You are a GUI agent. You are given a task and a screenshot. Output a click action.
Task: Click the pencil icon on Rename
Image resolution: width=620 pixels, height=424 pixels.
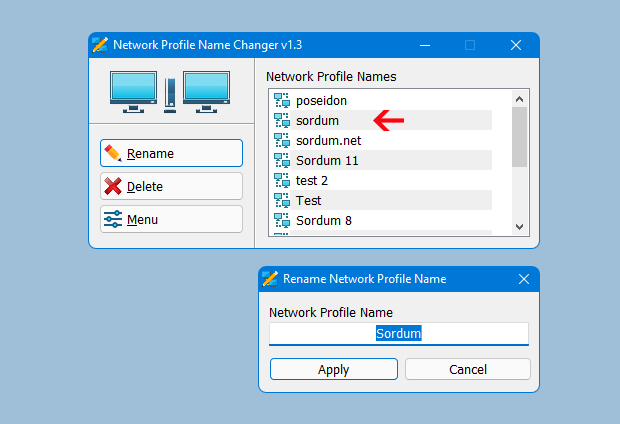tap(113, 153)
